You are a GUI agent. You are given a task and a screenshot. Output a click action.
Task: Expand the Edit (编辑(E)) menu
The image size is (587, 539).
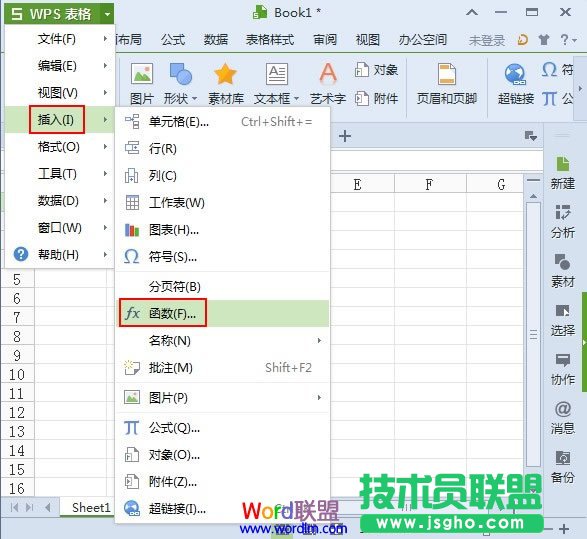pos(60,66)
